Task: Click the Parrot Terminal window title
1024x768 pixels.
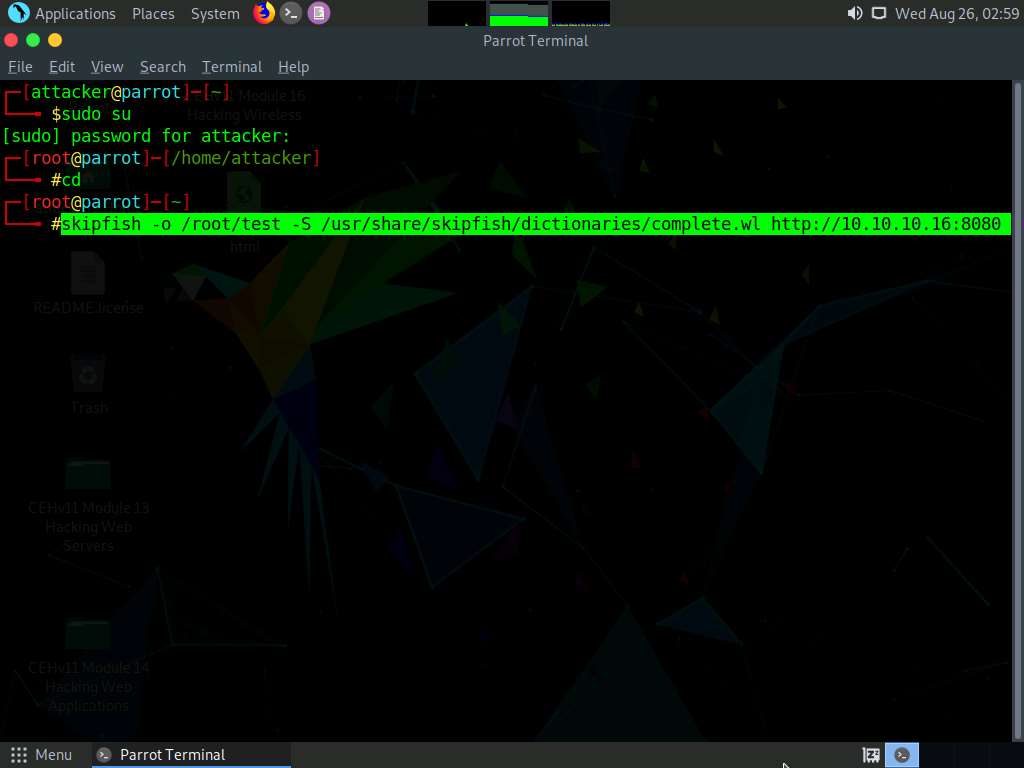Action: (x=536, y=40)
